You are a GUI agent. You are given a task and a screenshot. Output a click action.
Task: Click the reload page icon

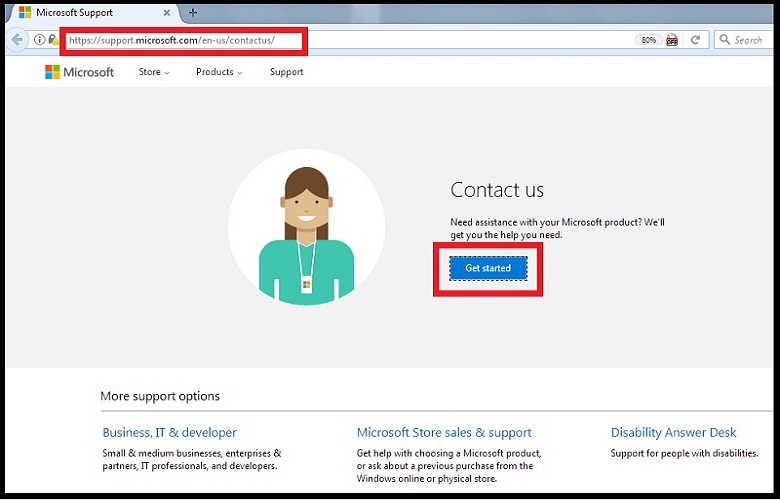click(695, 40)
